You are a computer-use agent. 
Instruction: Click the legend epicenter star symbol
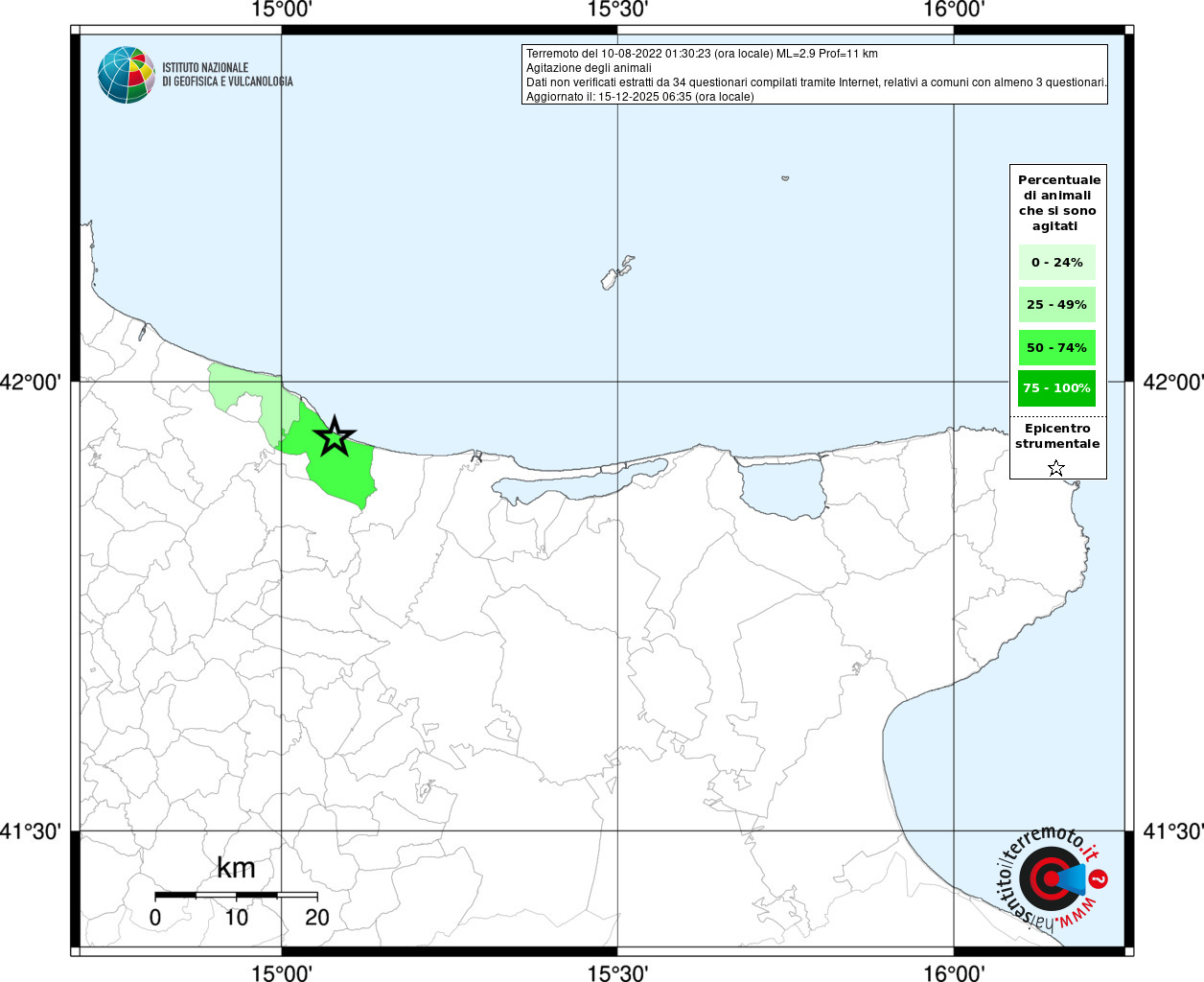[x=1056, y=468]
